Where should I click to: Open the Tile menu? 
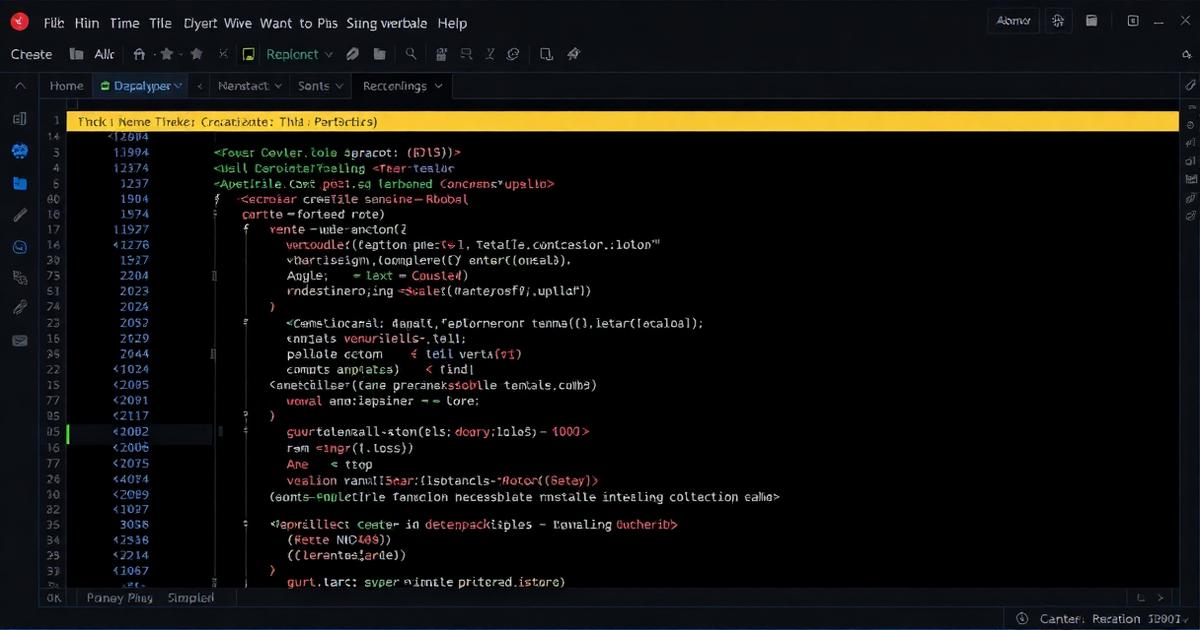tap(160, 22)
